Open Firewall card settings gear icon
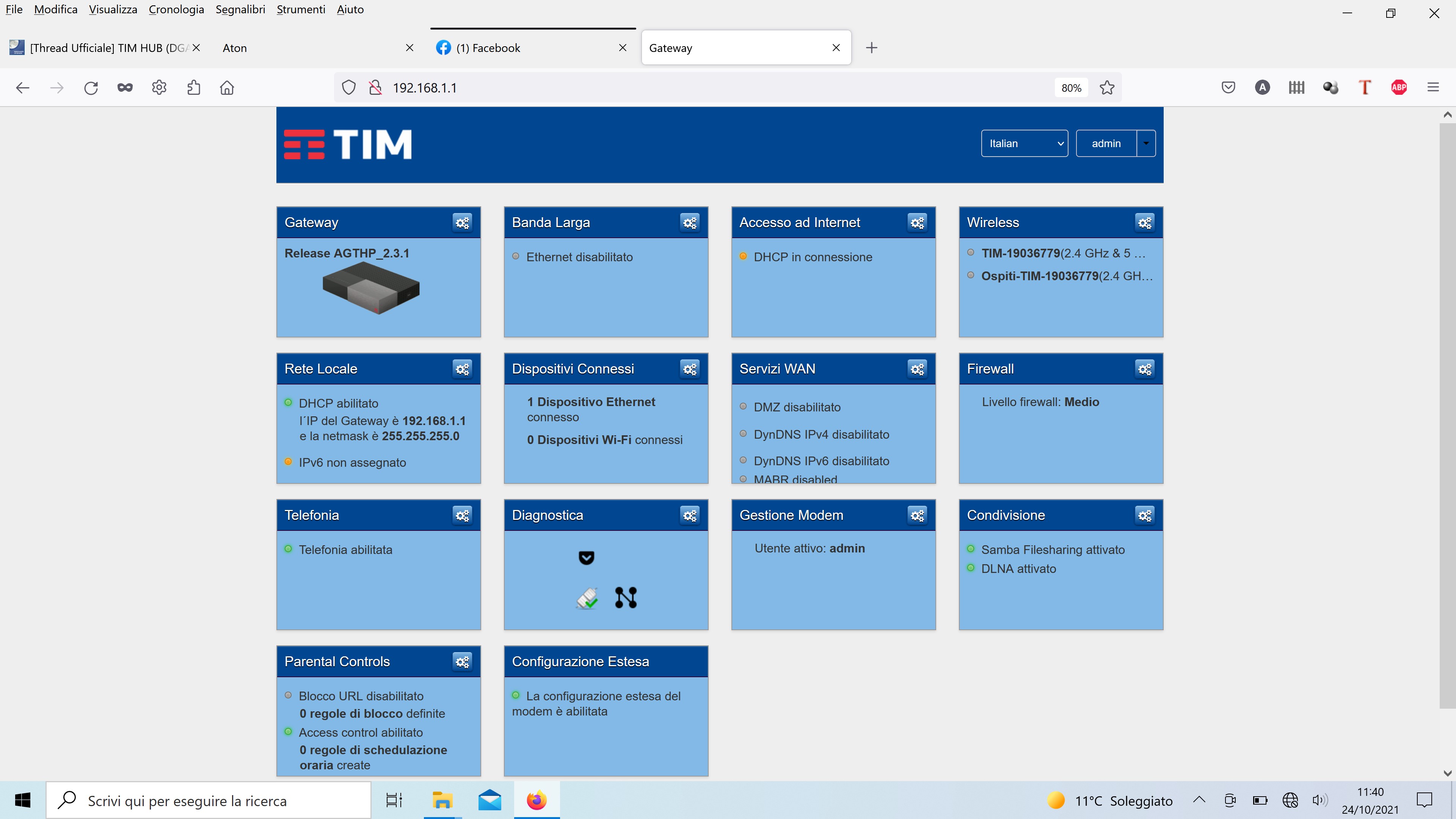This screenshot has height=819, width=1456. click(x=1145, y=369)
